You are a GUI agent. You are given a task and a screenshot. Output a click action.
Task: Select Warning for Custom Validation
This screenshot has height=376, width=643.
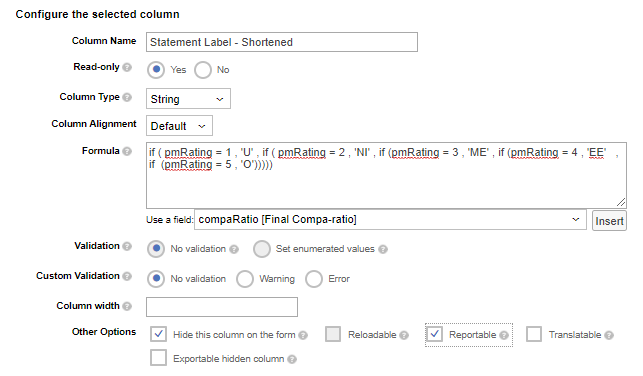tap(245, 279)
